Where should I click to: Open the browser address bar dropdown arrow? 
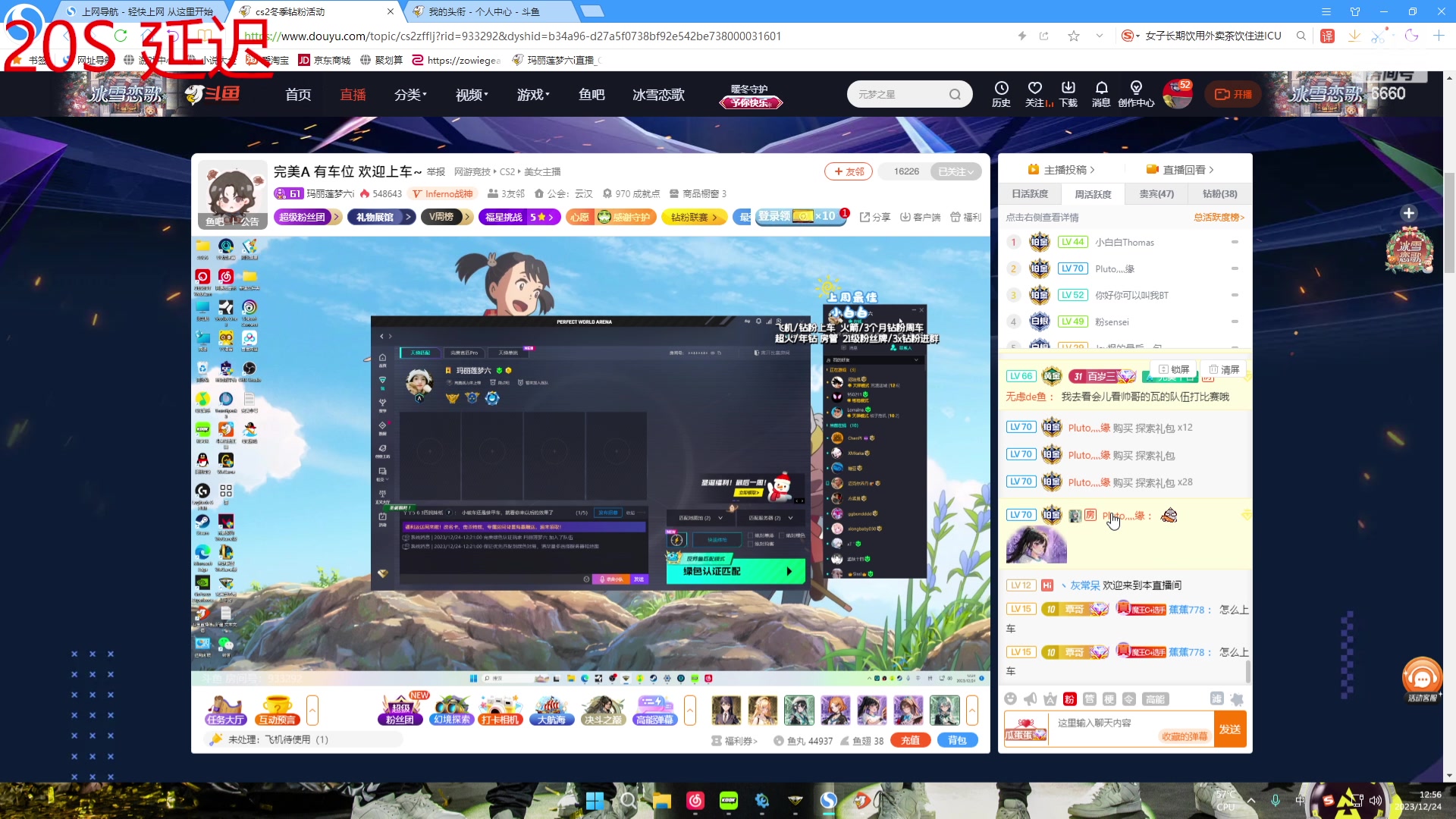click(x=1099, y=36)
